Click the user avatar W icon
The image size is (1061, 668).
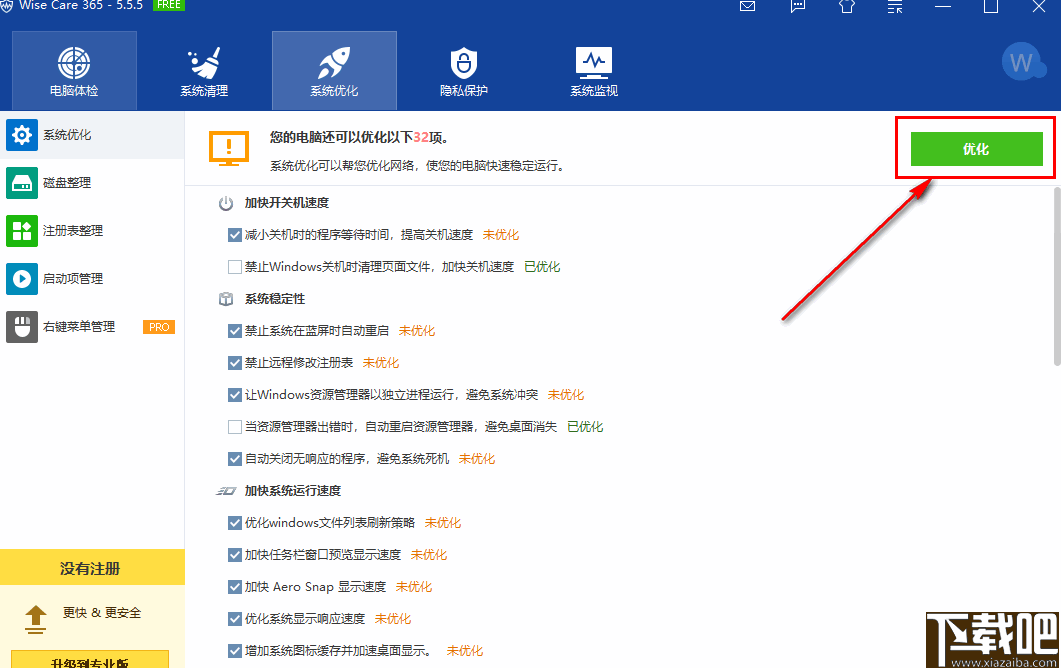tap(1022, 62)
